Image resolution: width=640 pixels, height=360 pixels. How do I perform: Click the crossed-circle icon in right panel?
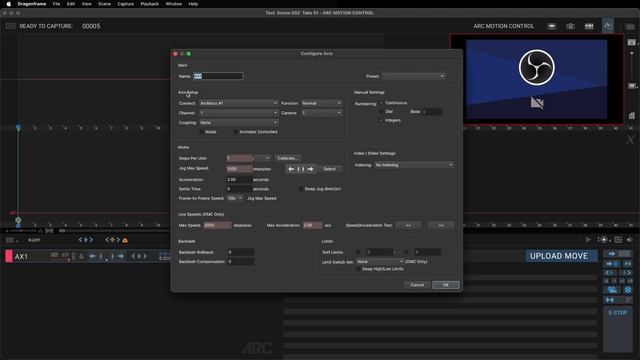(628, 290)
